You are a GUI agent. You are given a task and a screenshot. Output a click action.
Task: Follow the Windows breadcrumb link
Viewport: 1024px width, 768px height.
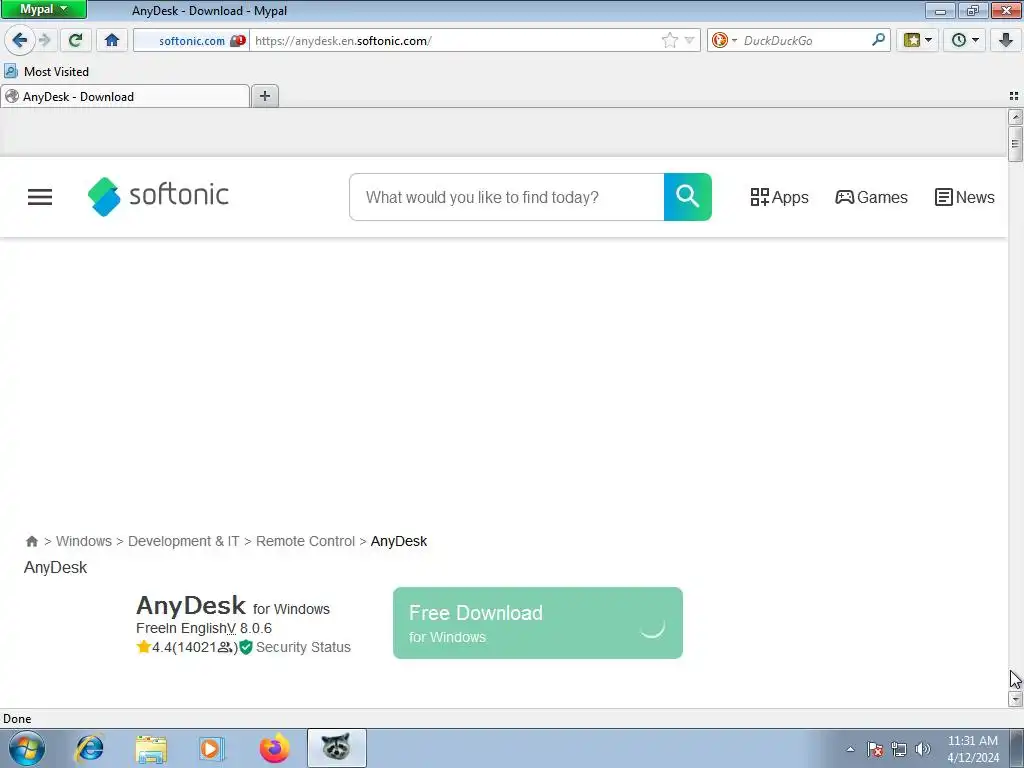84,541
